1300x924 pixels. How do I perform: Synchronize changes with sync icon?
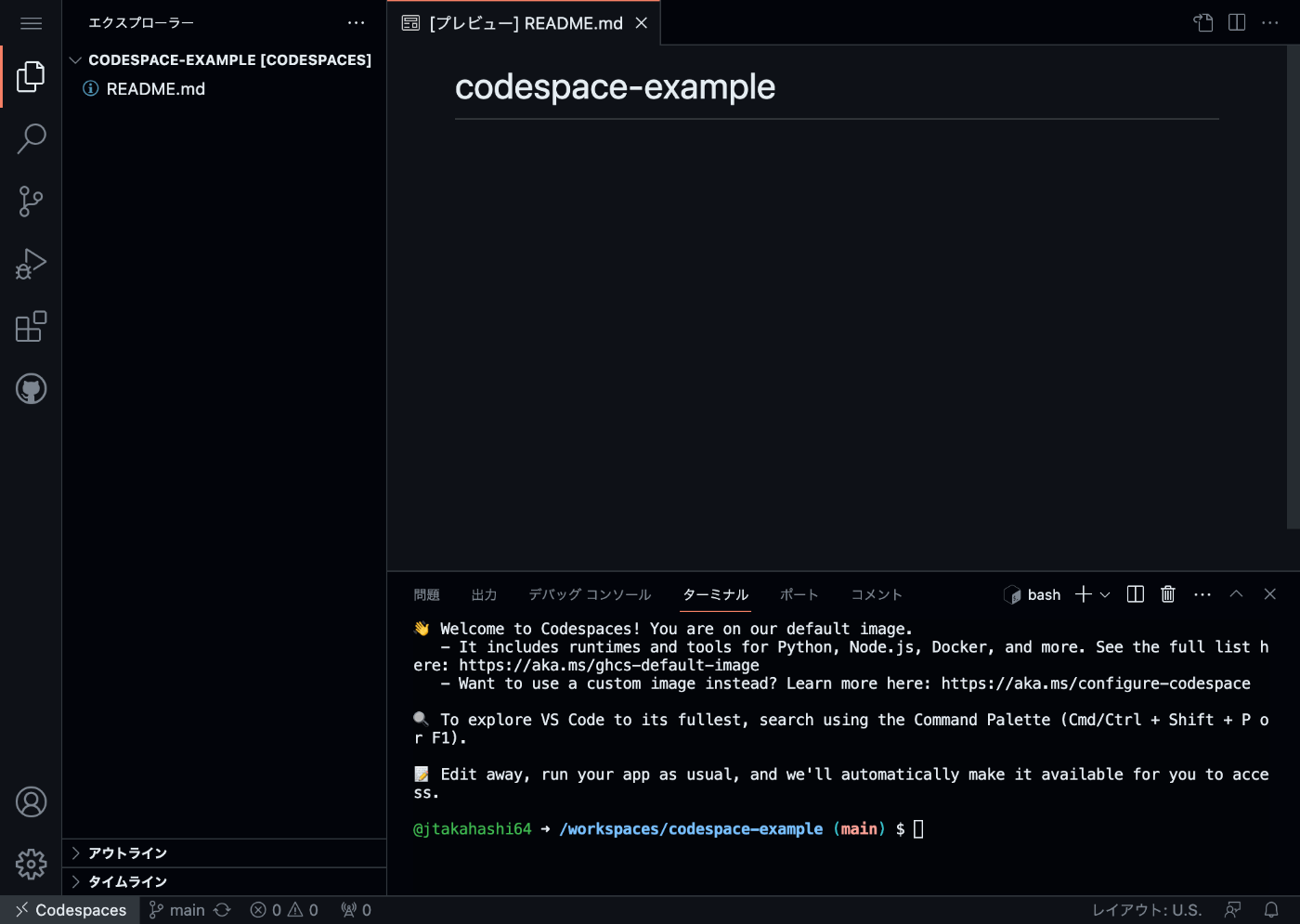pos(222,910)
